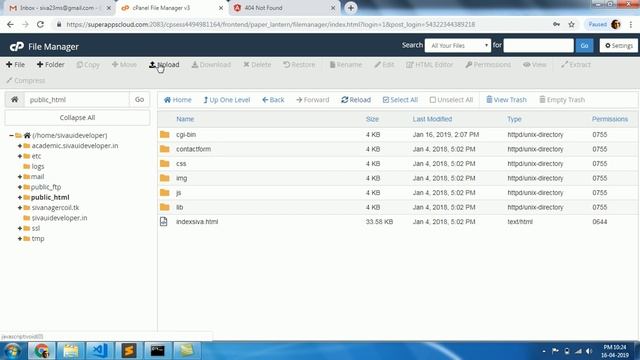The height and width of the screenshot is (360, 640).
Task: Collapse the /home/sivauideveloper root node
Action: tap(11, 135)
